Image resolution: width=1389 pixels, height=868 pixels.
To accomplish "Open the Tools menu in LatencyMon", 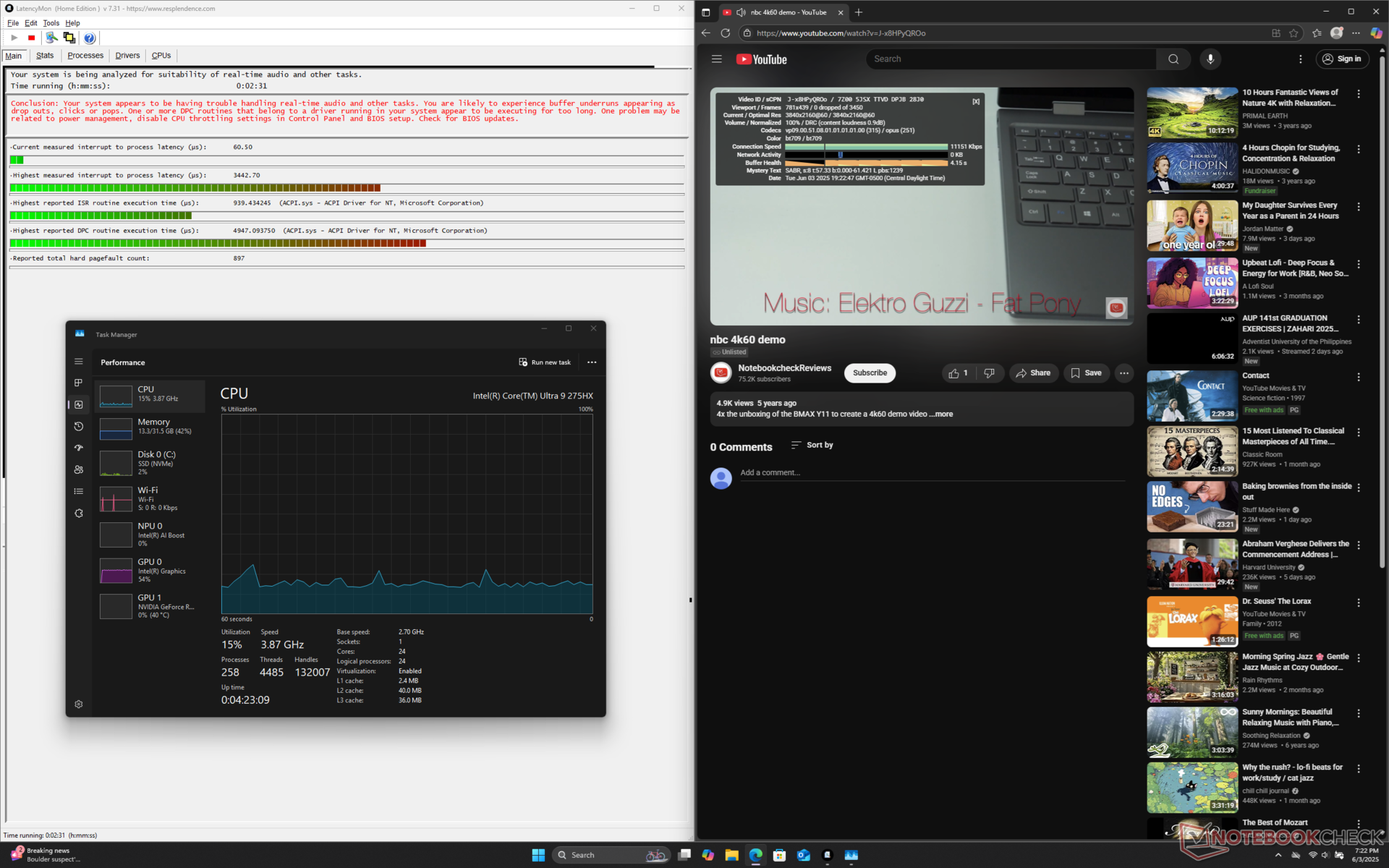I will tap(51, 23).
